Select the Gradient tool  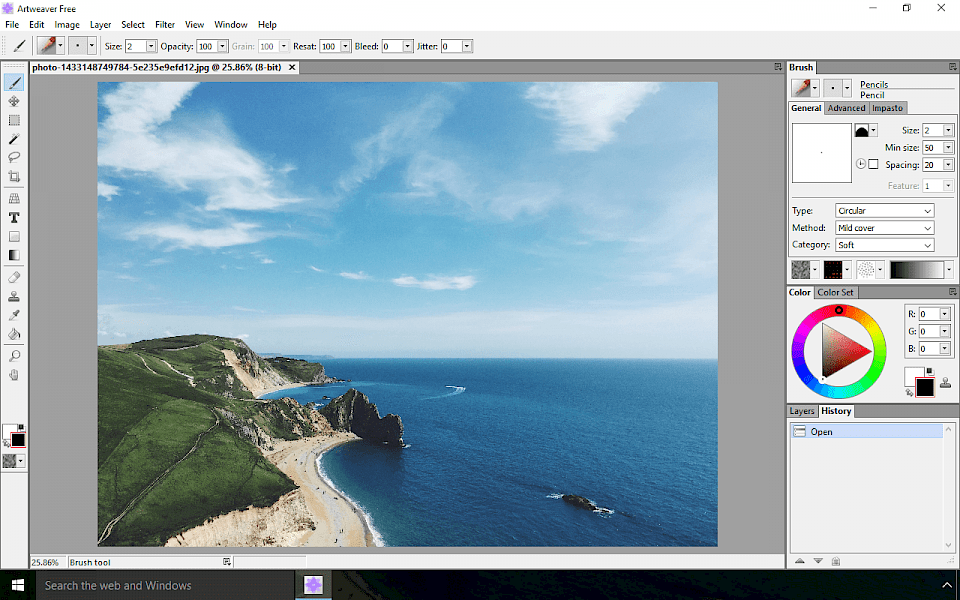pos(13,255)
